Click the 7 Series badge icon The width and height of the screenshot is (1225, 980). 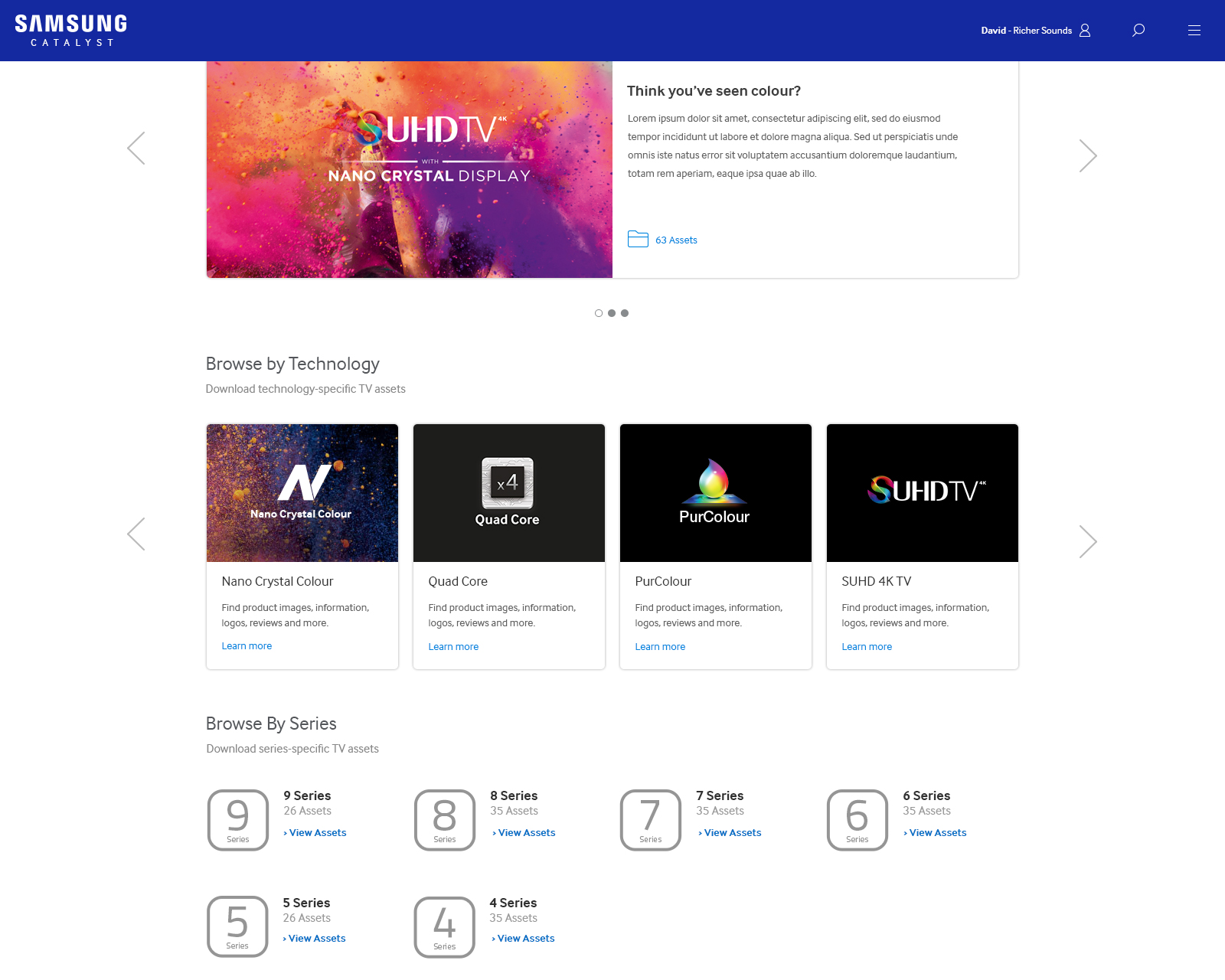[x=651, y=820]
